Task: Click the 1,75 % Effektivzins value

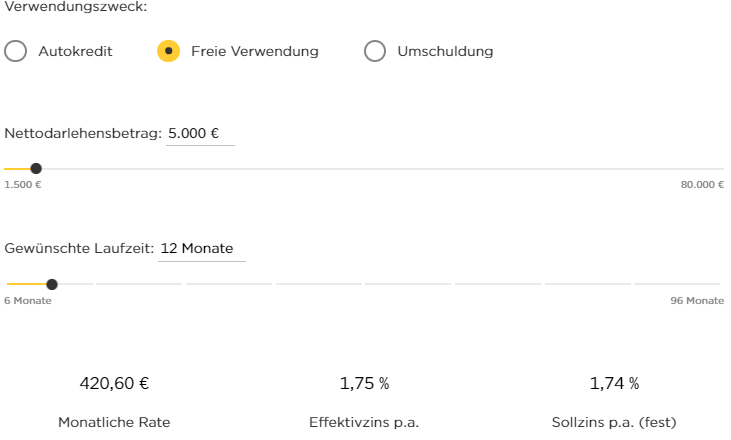Action: pos(364,383)
